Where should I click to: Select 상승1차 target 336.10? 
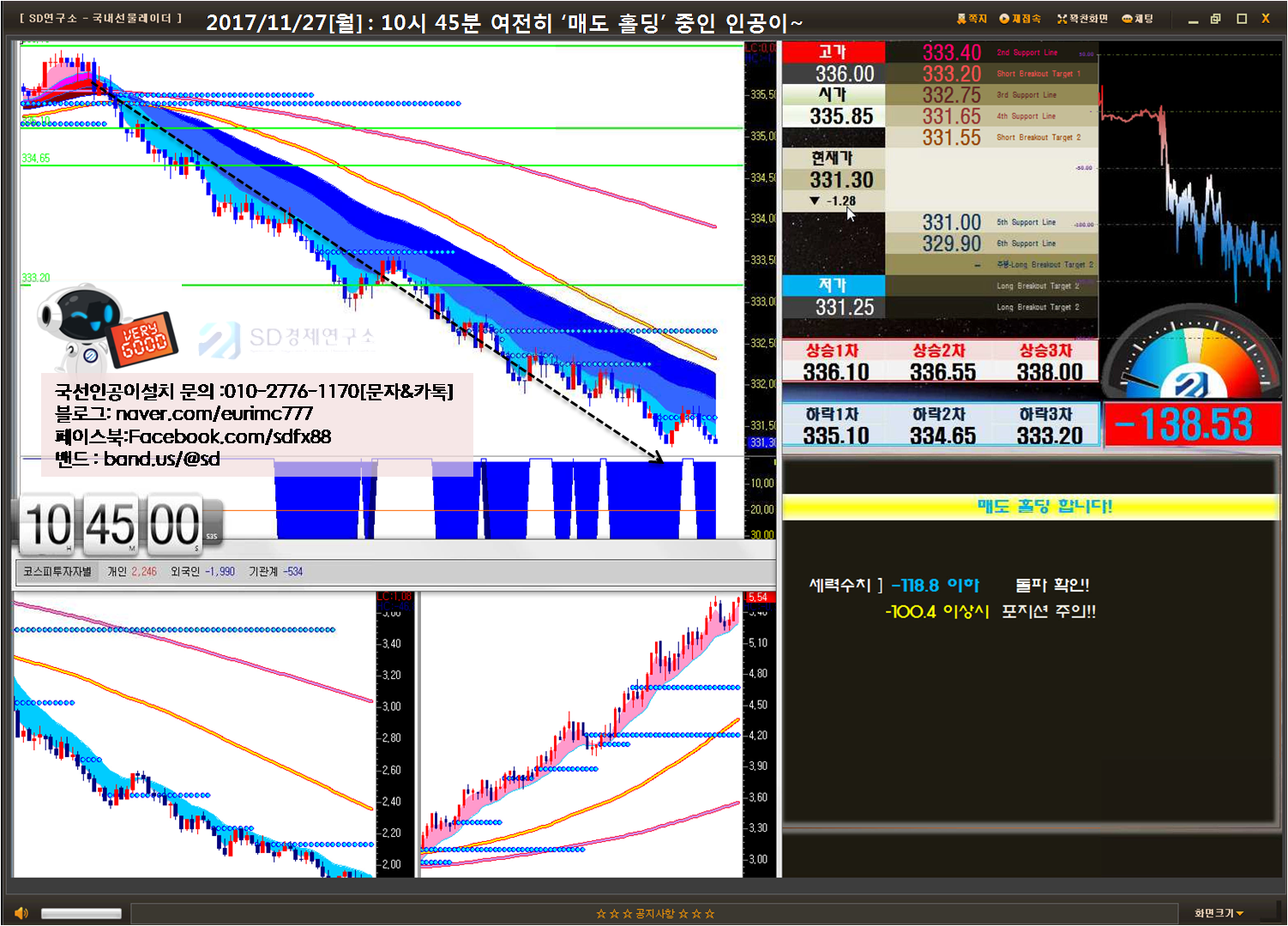835,362
